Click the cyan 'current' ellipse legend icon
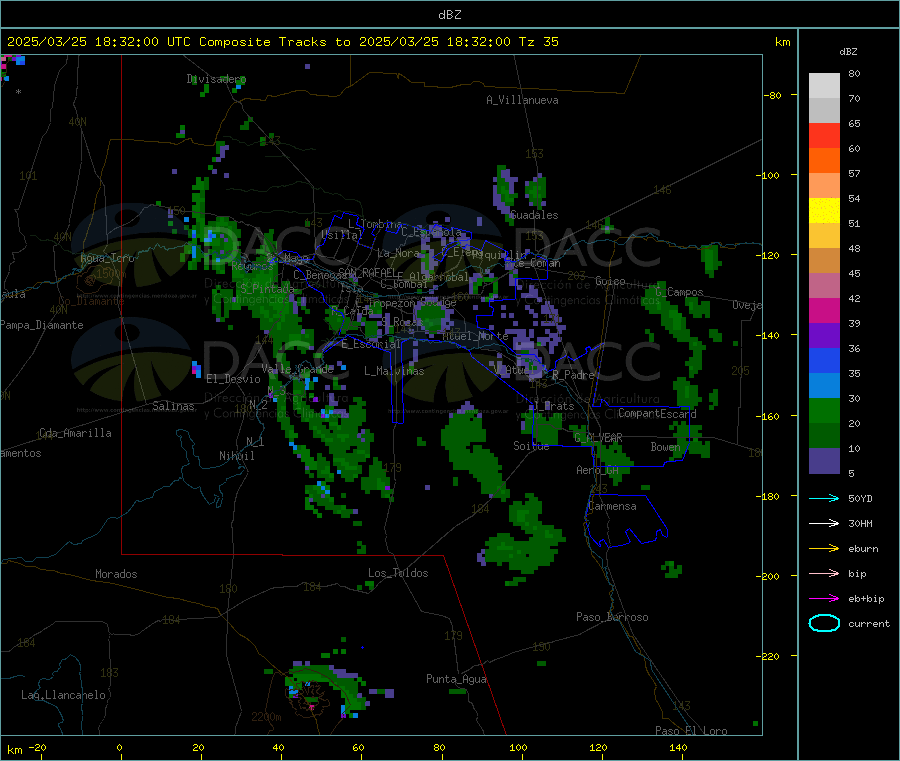 [x=824, y=623]
